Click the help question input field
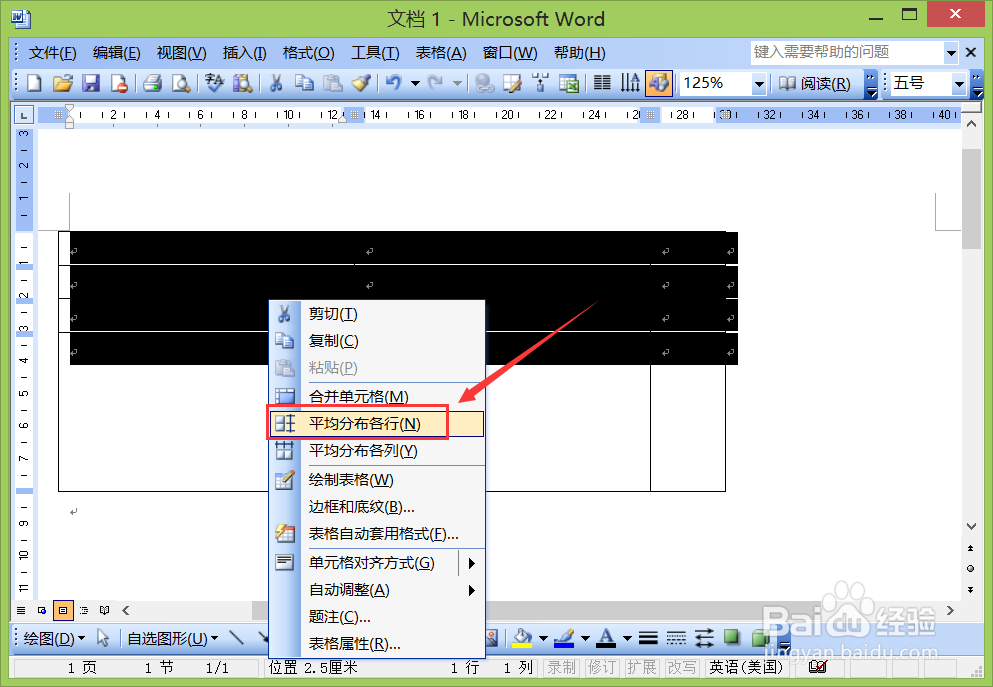This screenshot has height=687, width=993. 847,53
